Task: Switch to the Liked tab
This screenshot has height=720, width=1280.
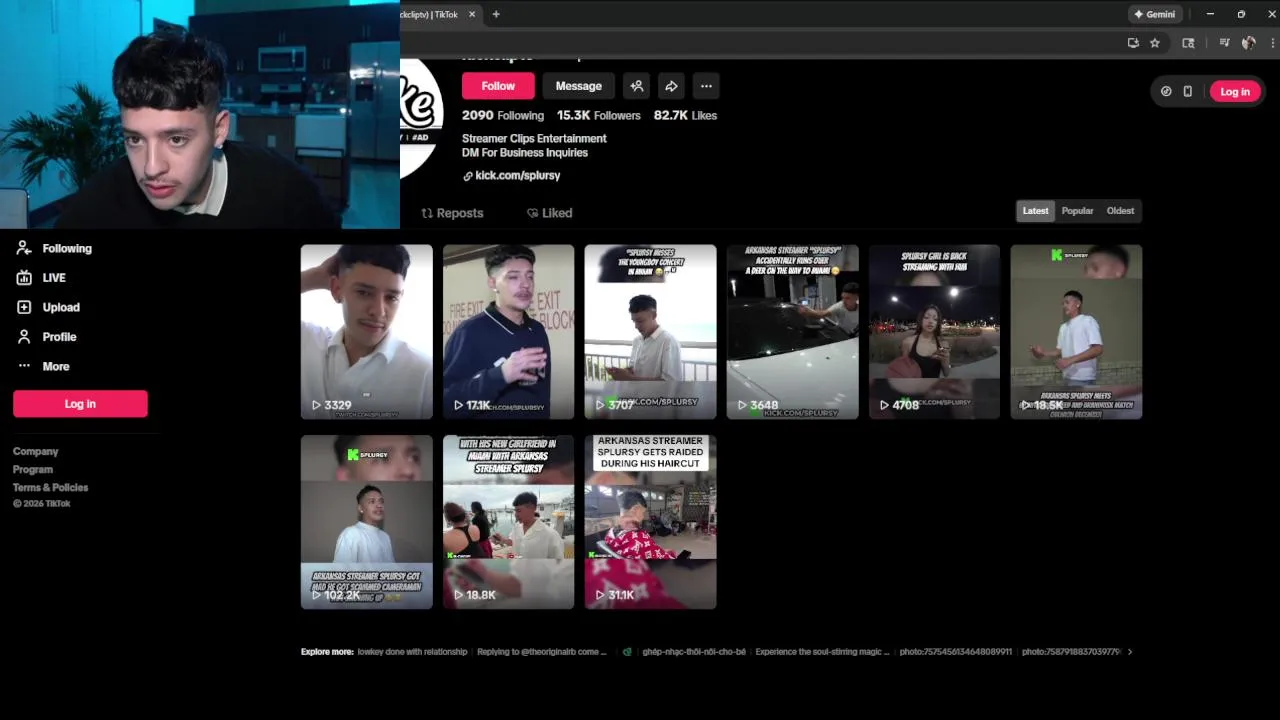Action: coord(549,213)
